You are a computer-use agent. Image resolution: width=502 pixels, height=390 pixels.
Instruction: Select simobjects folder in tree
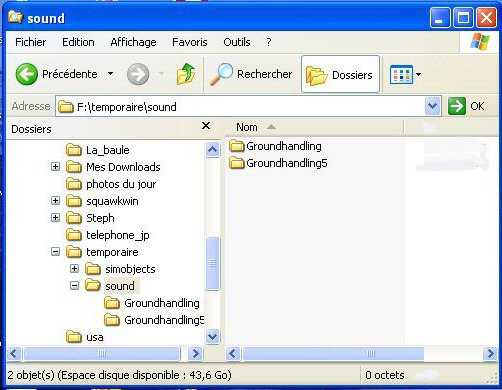pyautogui.click(x=120, y=269)
